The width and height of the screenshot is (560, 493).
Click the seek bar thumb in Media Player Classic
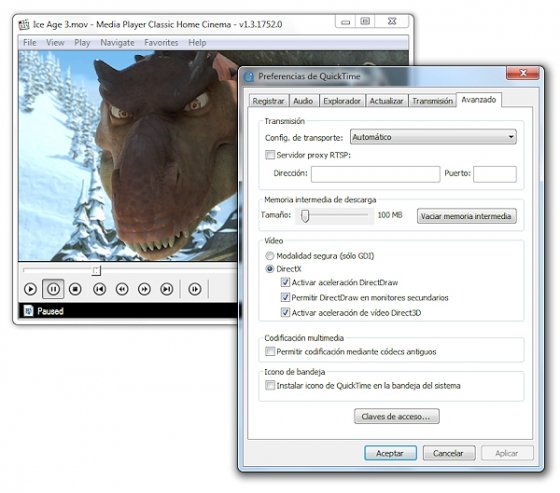pos(96,270)
